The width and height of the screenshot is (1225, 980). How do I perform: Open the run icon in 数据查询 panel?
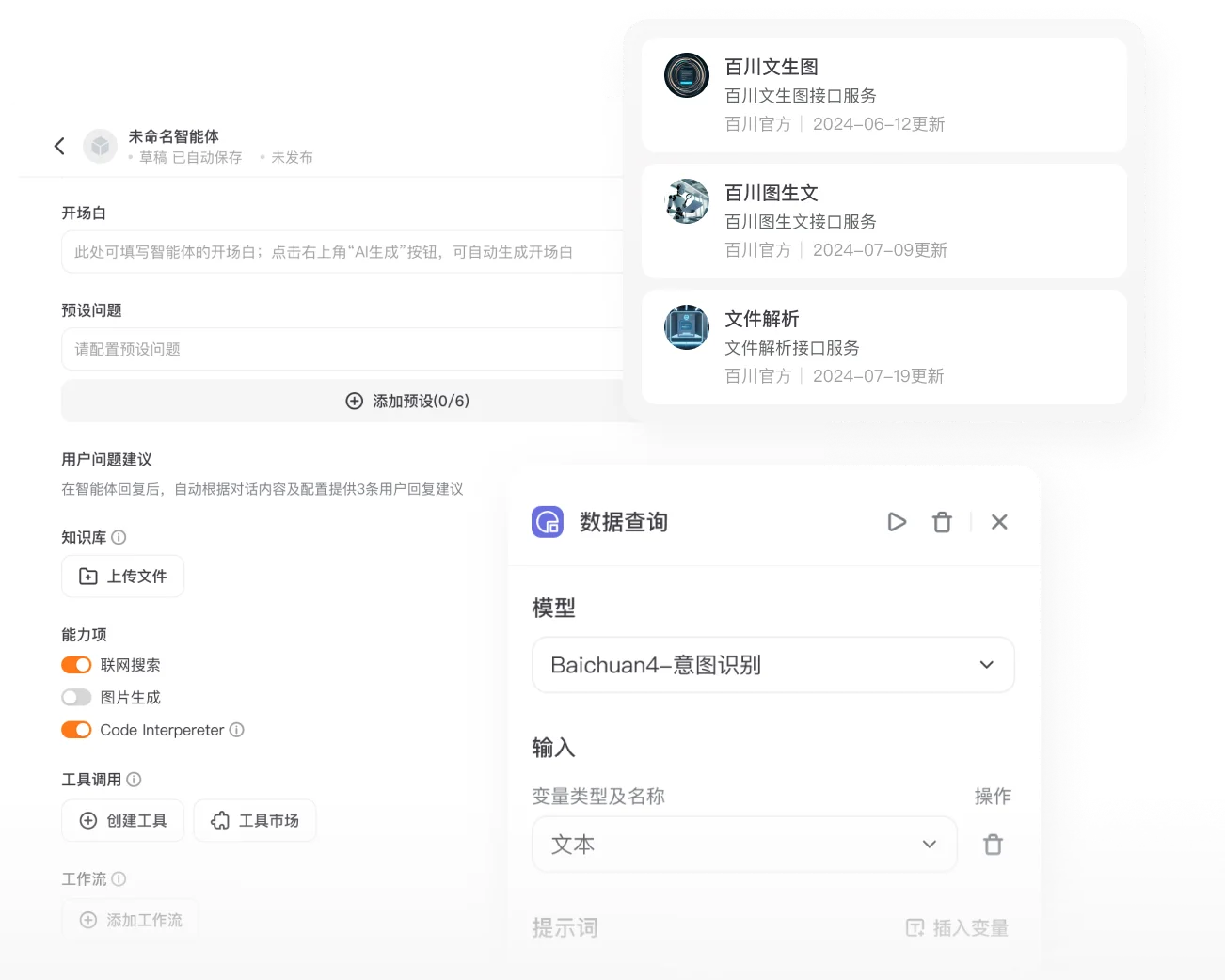[897, 521]
